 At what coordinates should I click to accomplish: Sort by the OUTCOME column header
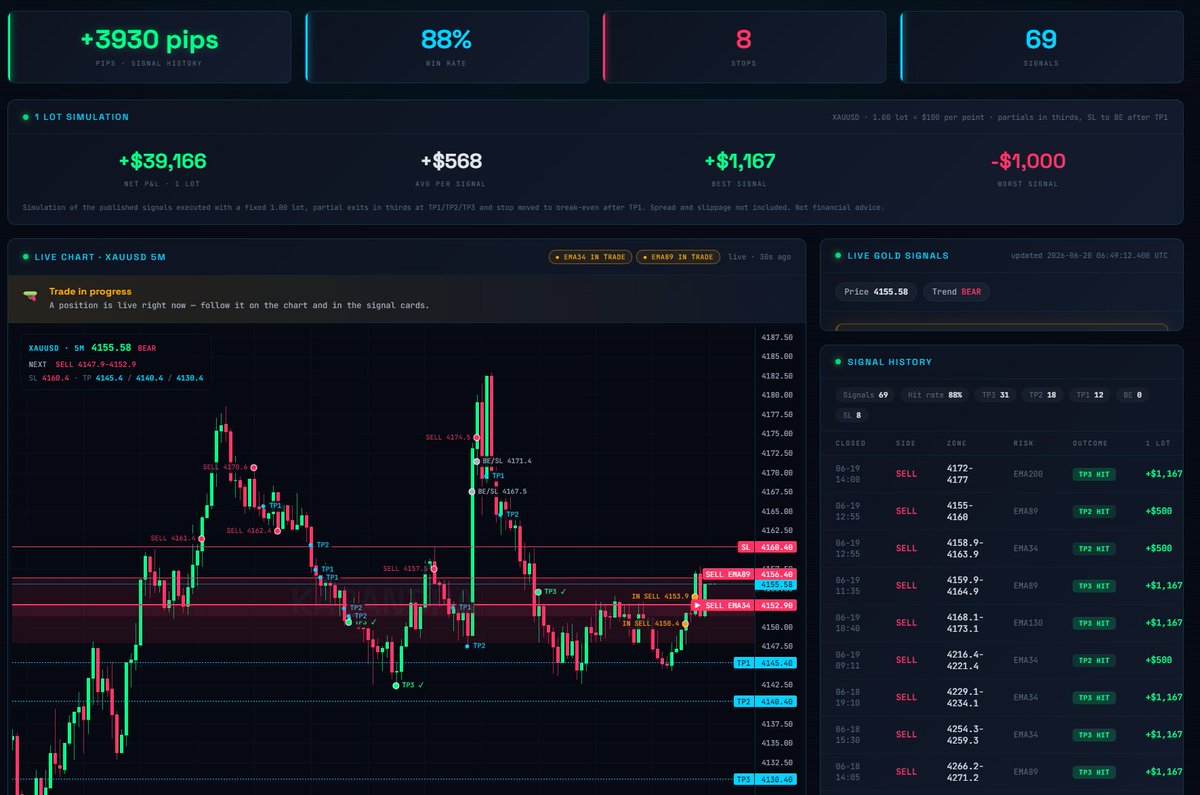tap(1090, 443)
